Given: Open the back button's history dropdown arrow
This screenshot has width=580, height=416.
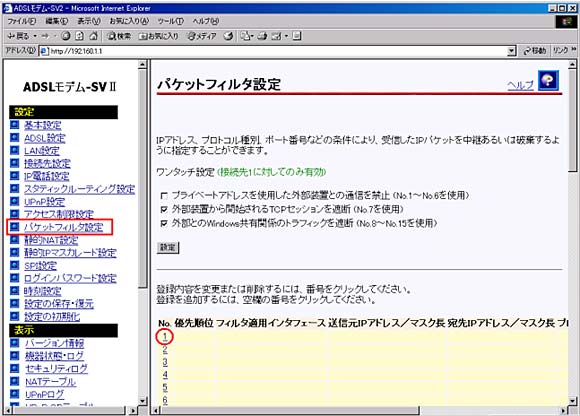Looking at the screenshot, I should click(35, 36).
